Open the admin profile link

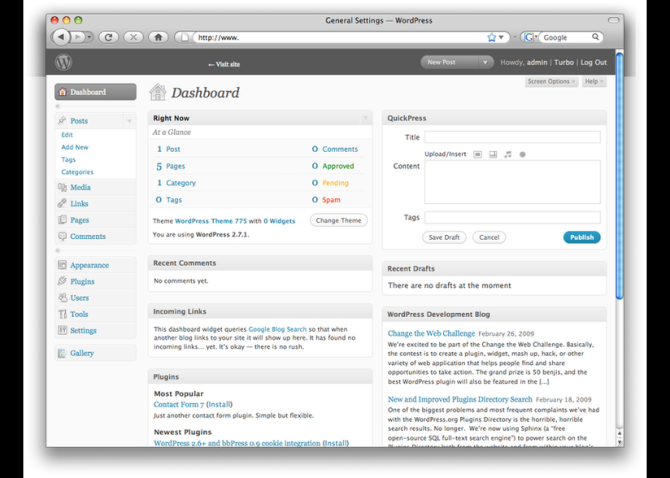537,62
